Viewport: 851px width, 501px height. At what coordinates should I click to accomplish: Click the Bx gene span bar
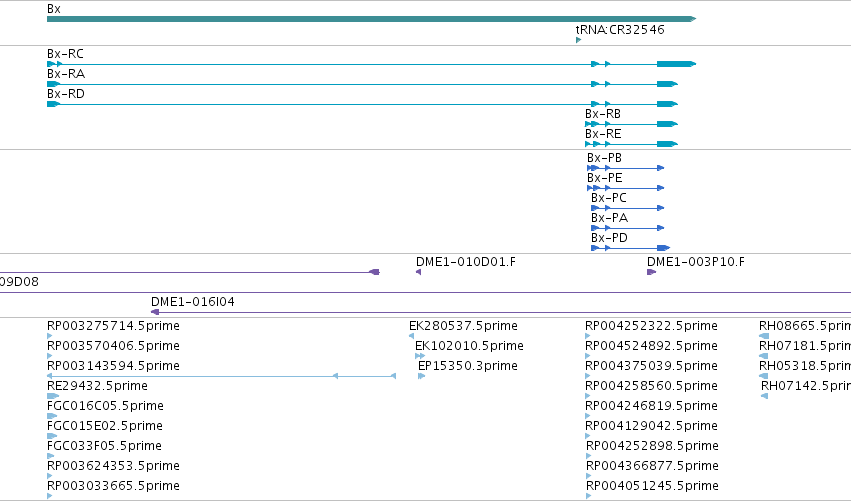coord(371,19)
